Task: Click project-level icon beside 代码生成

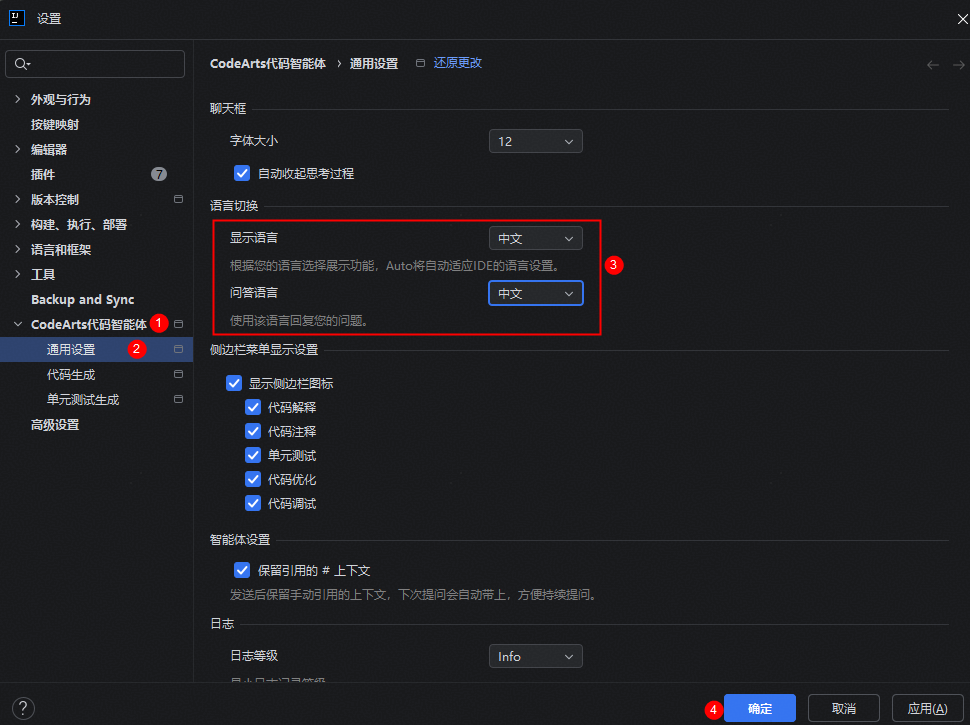Action: (179, 374)
